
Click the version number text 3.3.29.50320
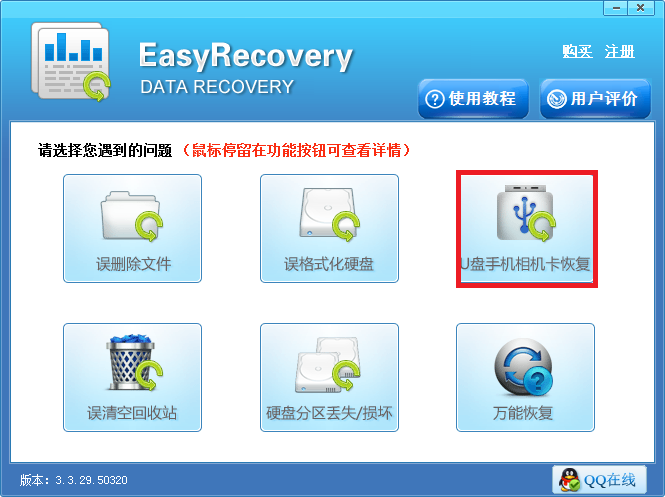[91, 480]
